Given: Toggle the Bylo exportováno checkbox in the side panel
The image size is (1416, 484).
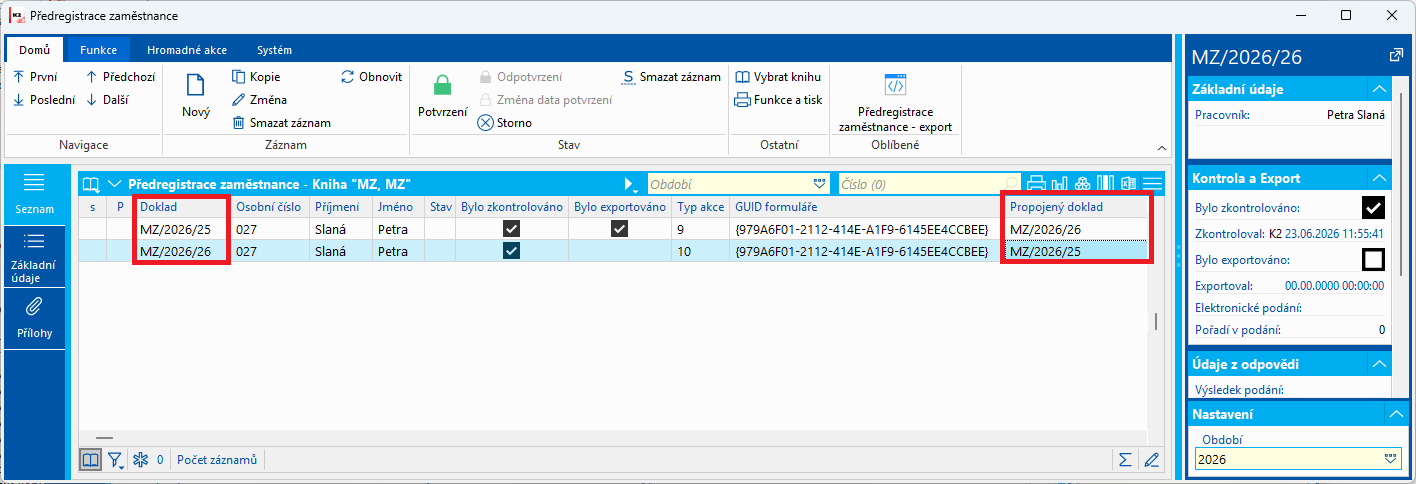Looking at the screenshot, I should (1374, 260).
